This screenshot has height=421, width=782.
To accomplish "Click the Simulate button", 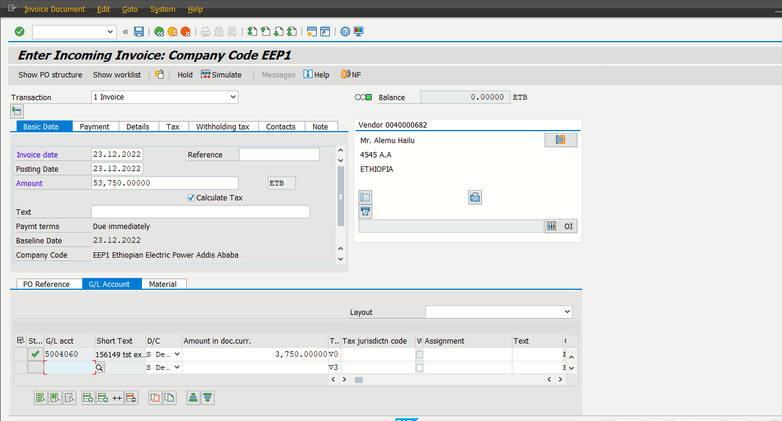I will 221,75.
